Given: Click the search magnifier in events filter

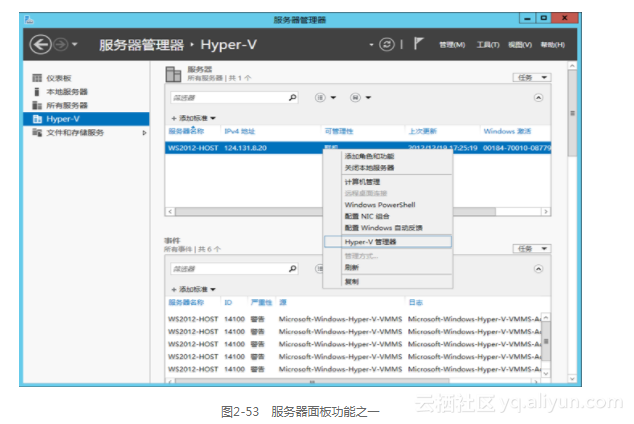Looking at the screenshot, I should pos(292,269).
